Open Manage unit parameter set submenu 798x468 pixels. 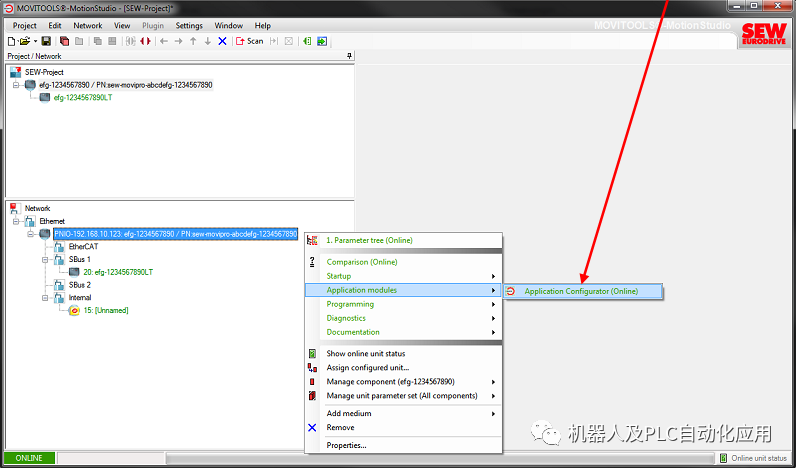point(403,396)
